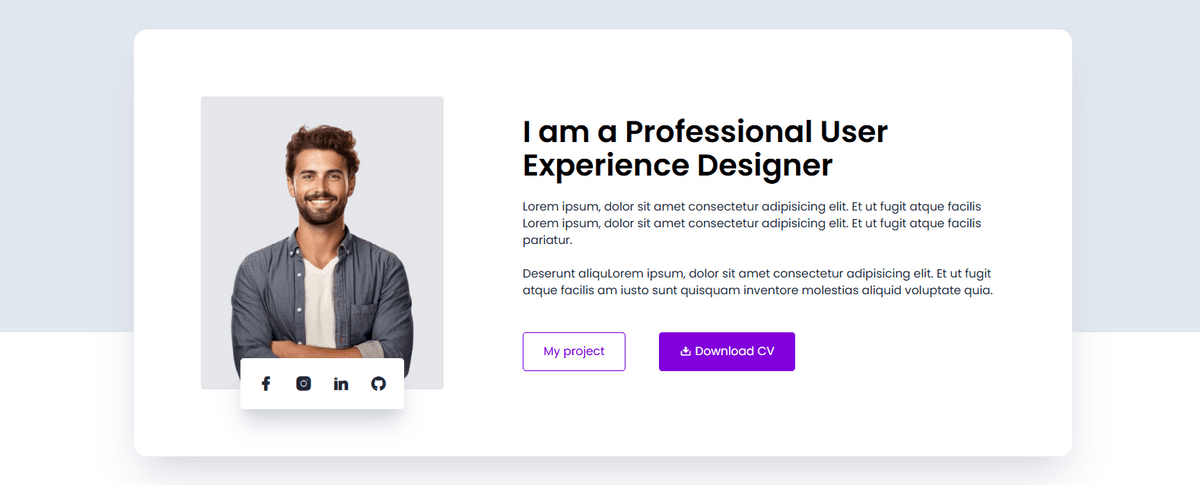Click the download arrow icon in Download CV
The height and width of the screenshot is (485, 1200).
coord(685,351)
